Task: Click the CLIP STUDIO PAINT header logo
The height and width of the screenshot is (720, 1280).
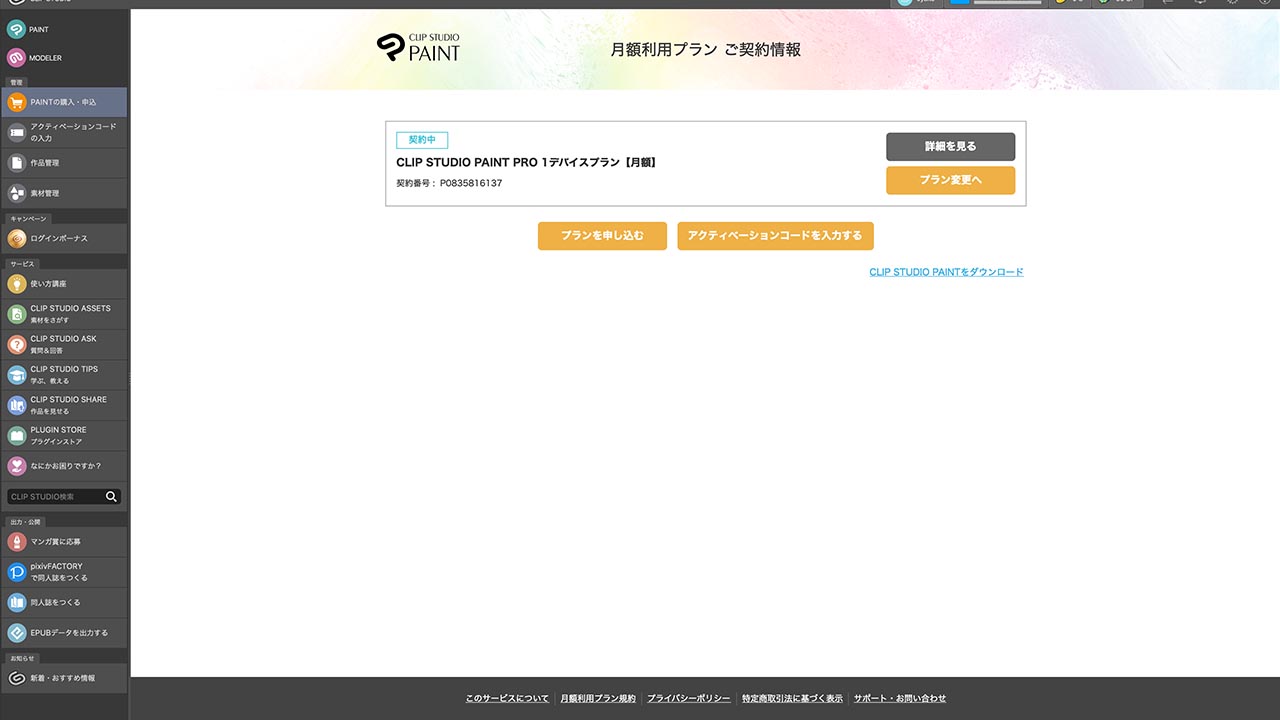Action: pyautogui.click(x=418, y=47)
